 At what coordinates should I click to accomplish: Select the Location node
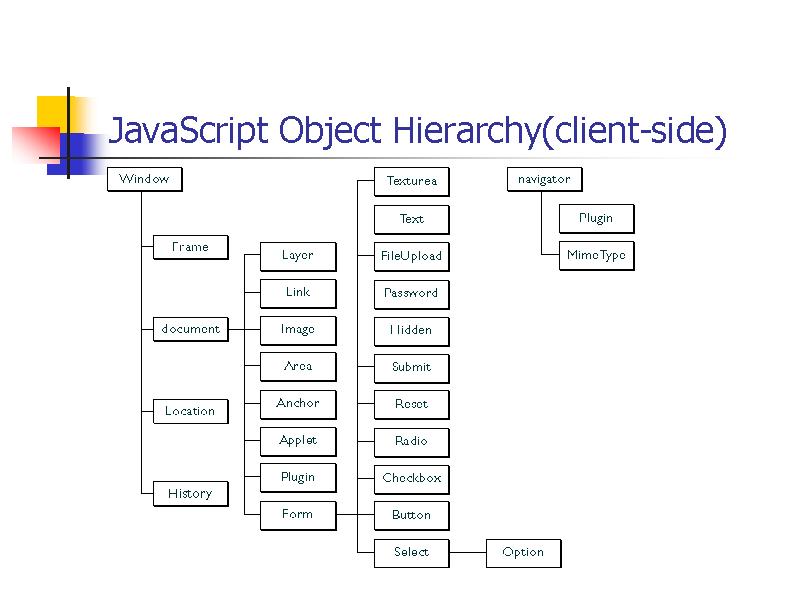pyautogui.click(x=190, y=411)
